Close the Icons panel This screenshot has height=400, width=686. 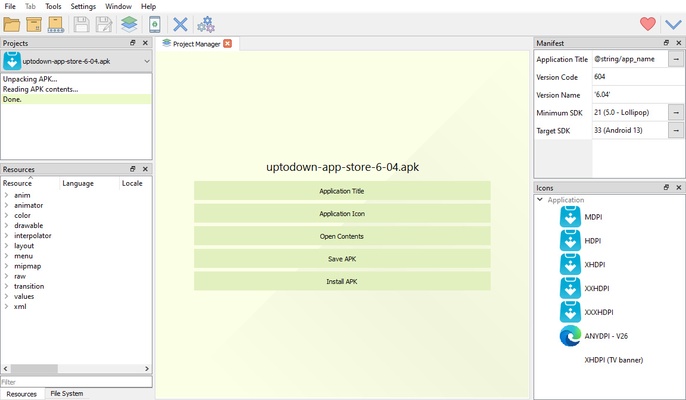[679, 187]
